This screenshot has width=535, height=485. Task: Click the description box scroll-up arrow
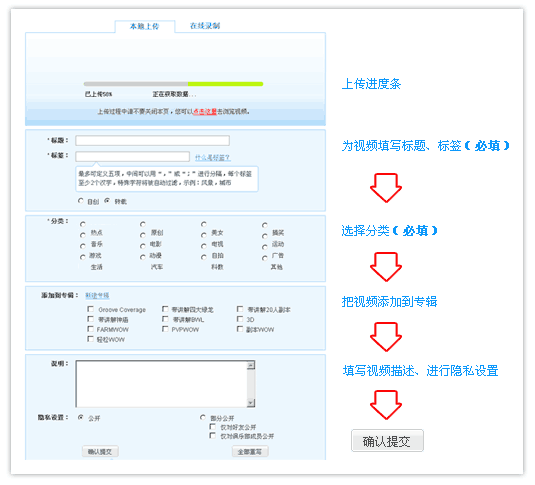click(x=251, y=365)
